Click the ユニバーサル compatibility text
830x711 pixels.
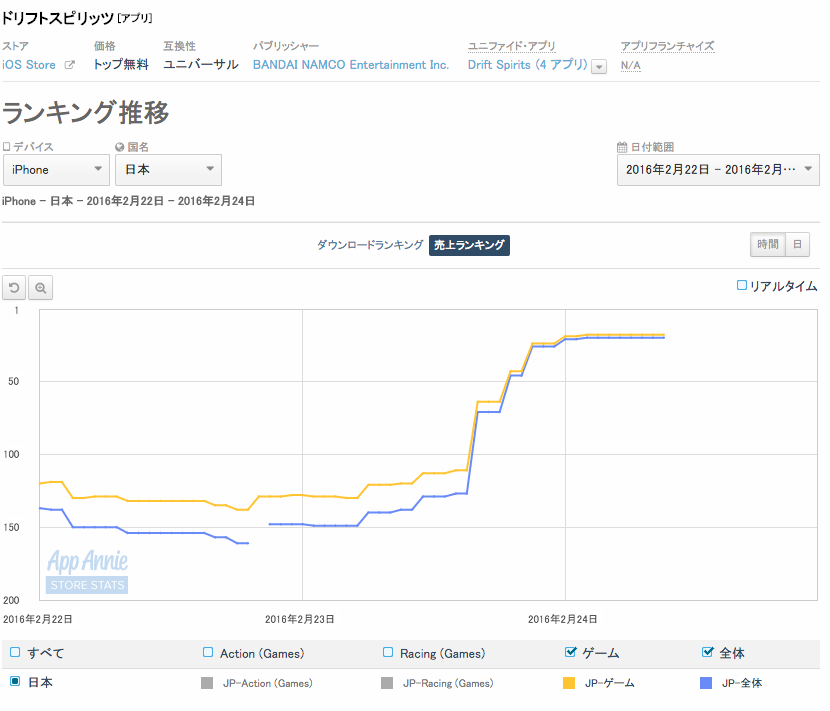pyautogui.click(x=201, y=65)
